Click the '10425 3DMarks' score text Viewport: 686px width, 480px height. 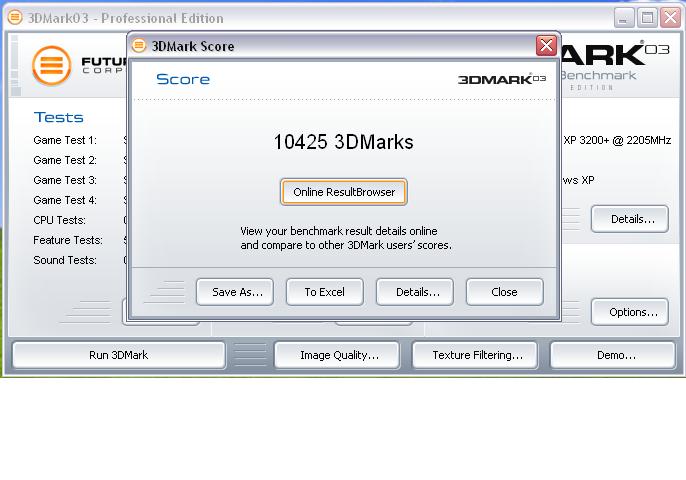[x=343, y=142]
